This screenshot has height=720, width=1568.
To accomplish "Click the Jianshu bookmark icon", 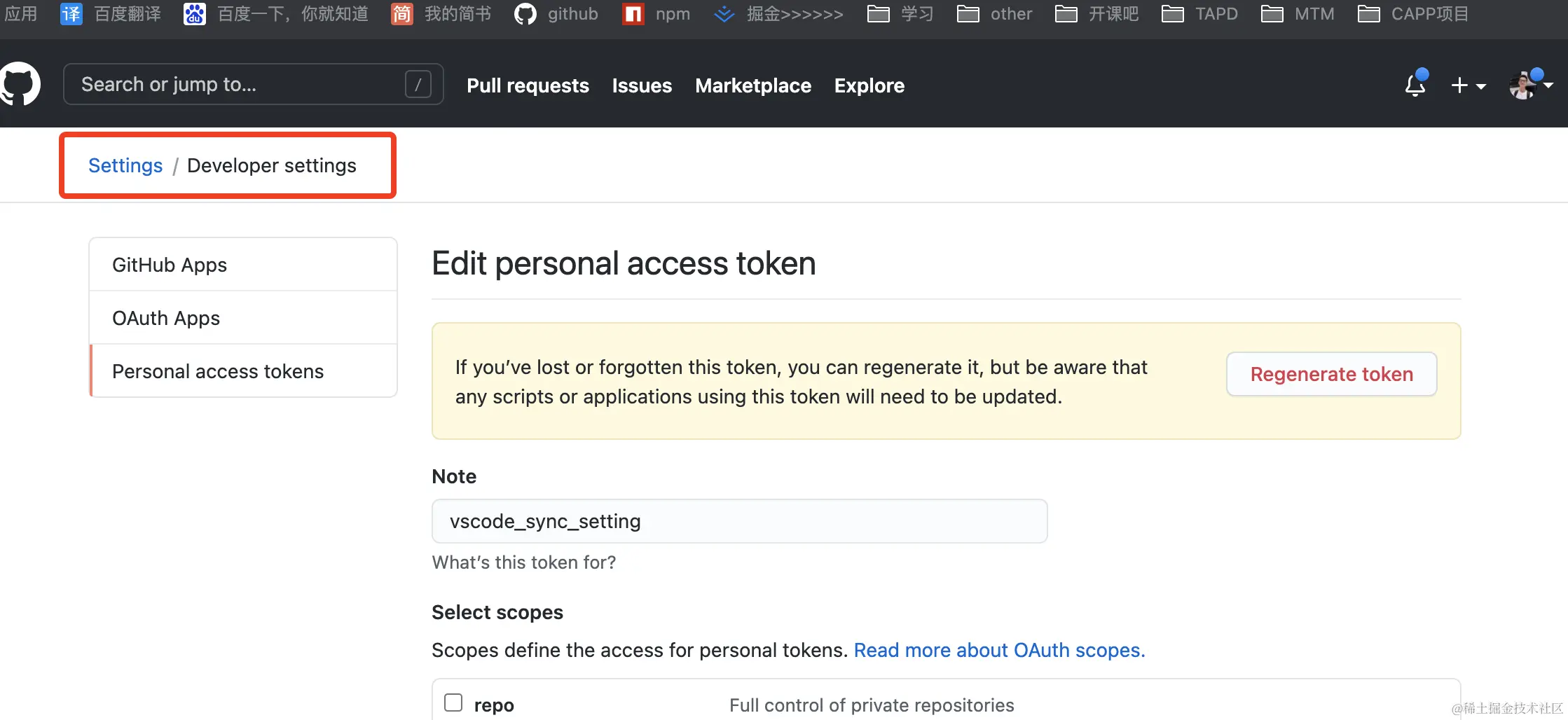I will (401, 14).
